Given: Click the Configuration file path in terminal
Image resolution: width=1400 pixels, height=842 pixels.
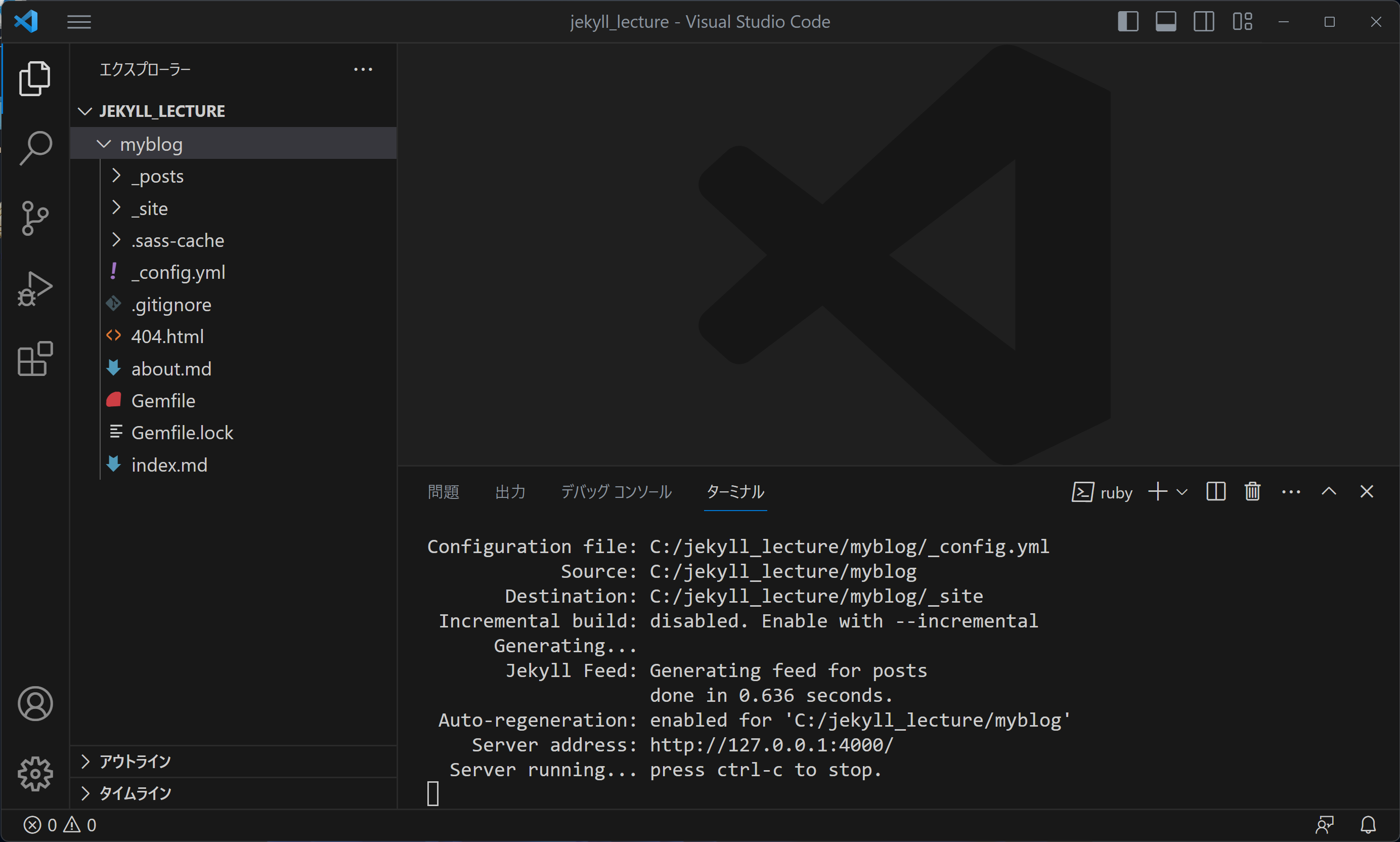Looking at the screenshot, I should [849, 546].
